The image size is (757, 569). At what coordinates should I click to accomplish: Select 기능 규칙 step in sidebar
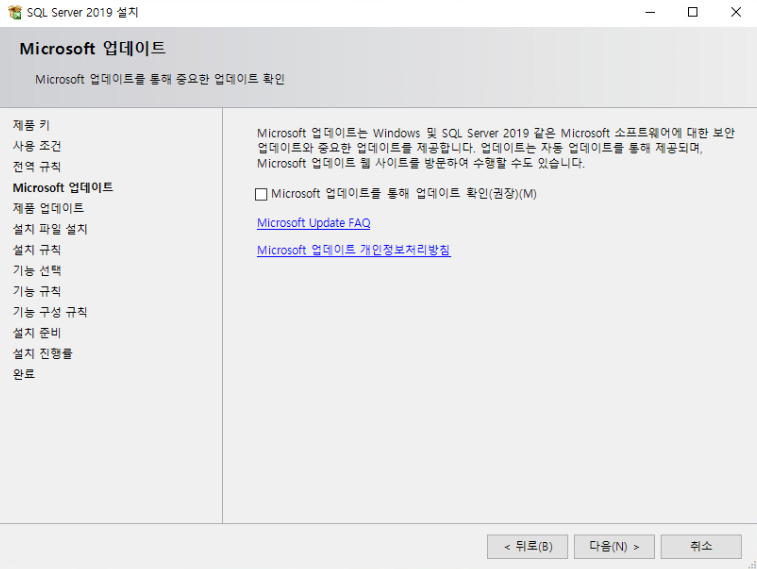(37, 291)
